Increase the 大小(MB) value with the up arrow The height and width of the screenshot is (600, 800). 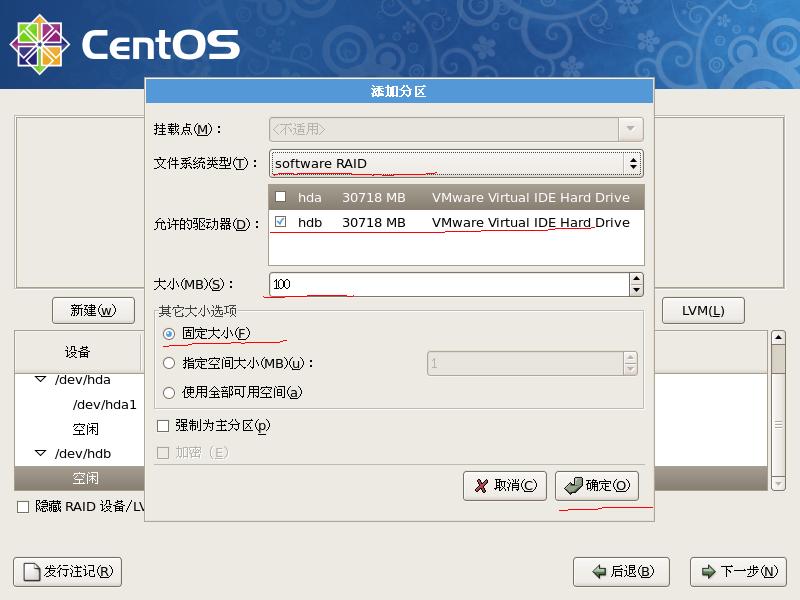636,279
